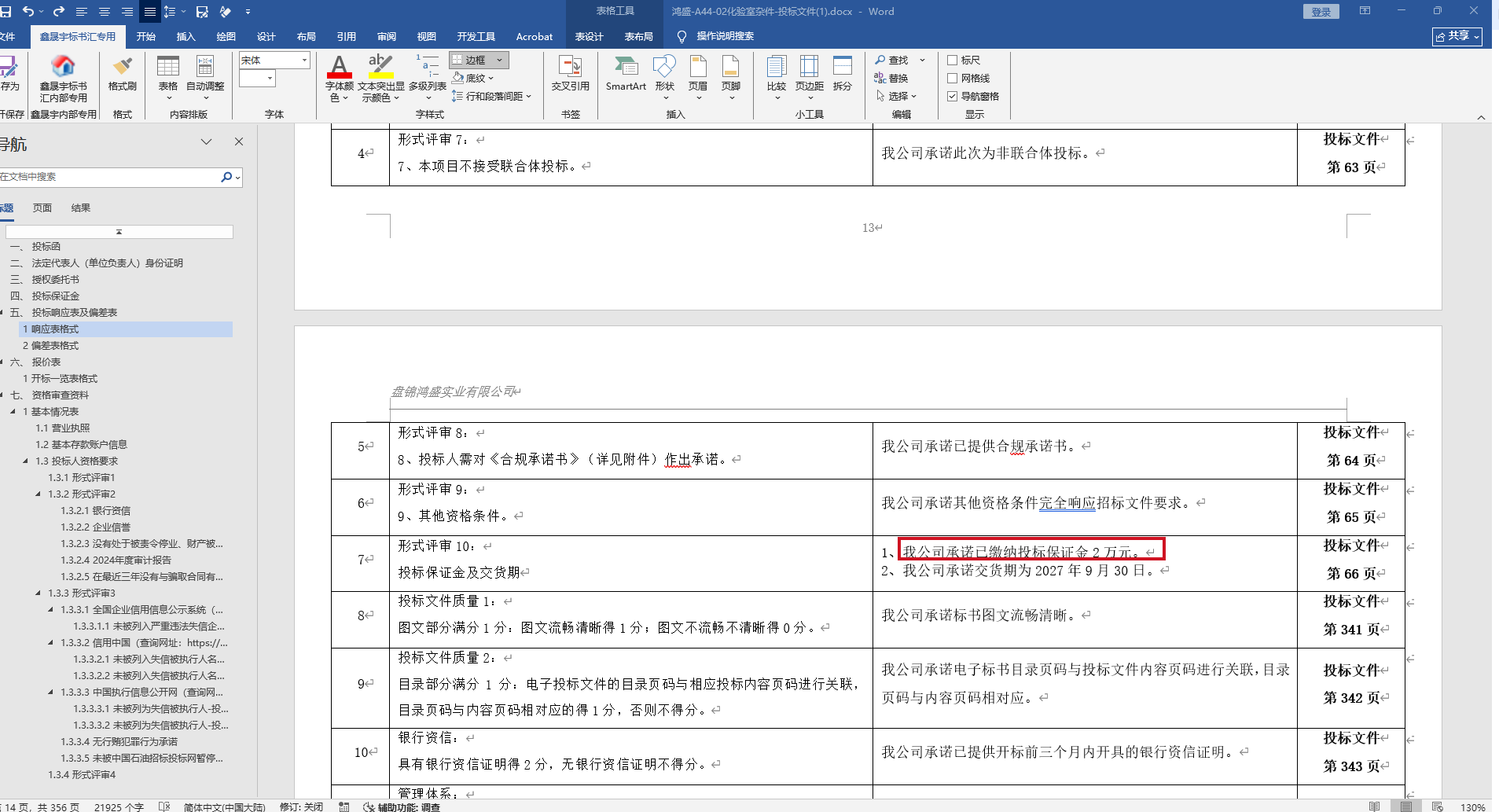The height and width of the screenshot is (812, 1499).
Task: Collapse the 1.3.3 形式评审3 heading
Action: coord(39,593)
